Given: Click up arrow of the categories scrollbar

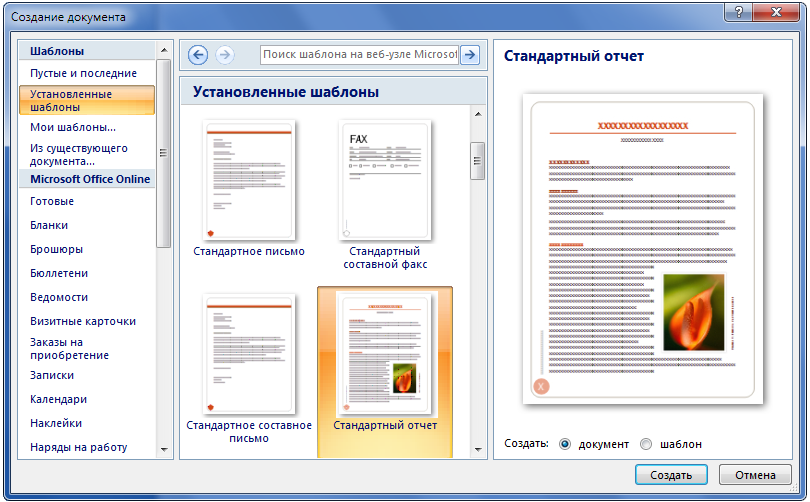Looking at the screenshot, I should [164, 50].
